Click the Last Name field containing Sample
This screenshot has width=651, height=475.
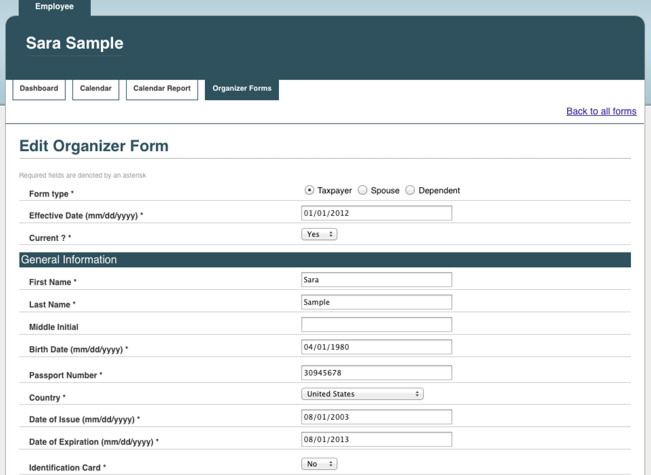pyautogui.click(x=376, y=302)
